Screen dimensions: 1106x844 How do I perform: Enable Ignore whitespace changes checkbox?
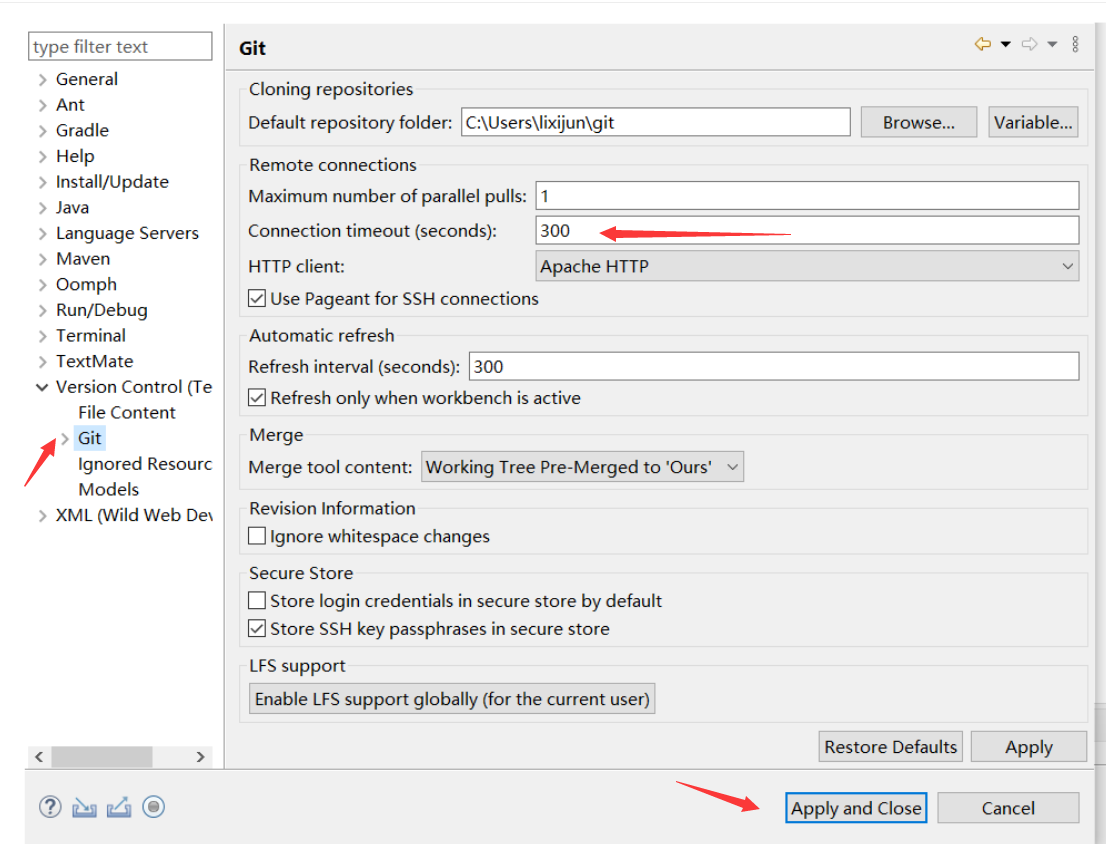click(257, 537)
